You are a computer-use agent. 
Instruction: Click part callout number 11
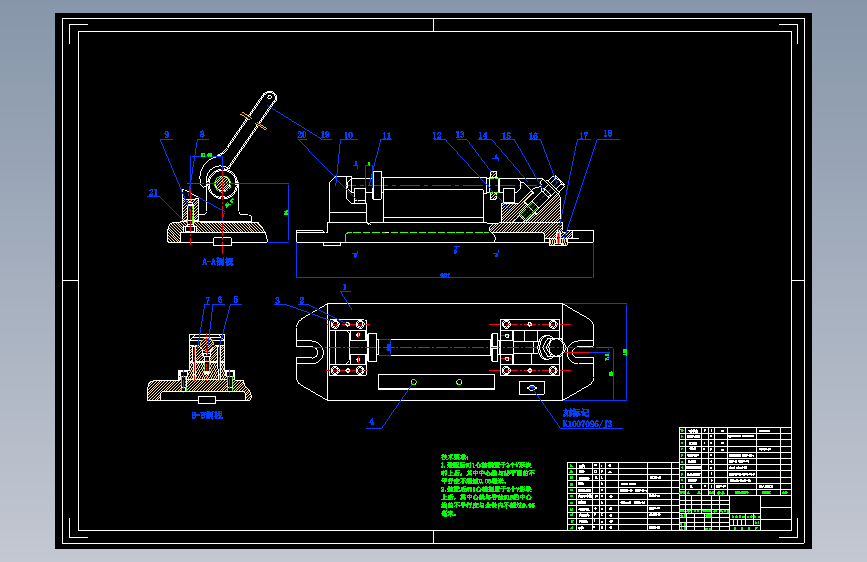387,136
